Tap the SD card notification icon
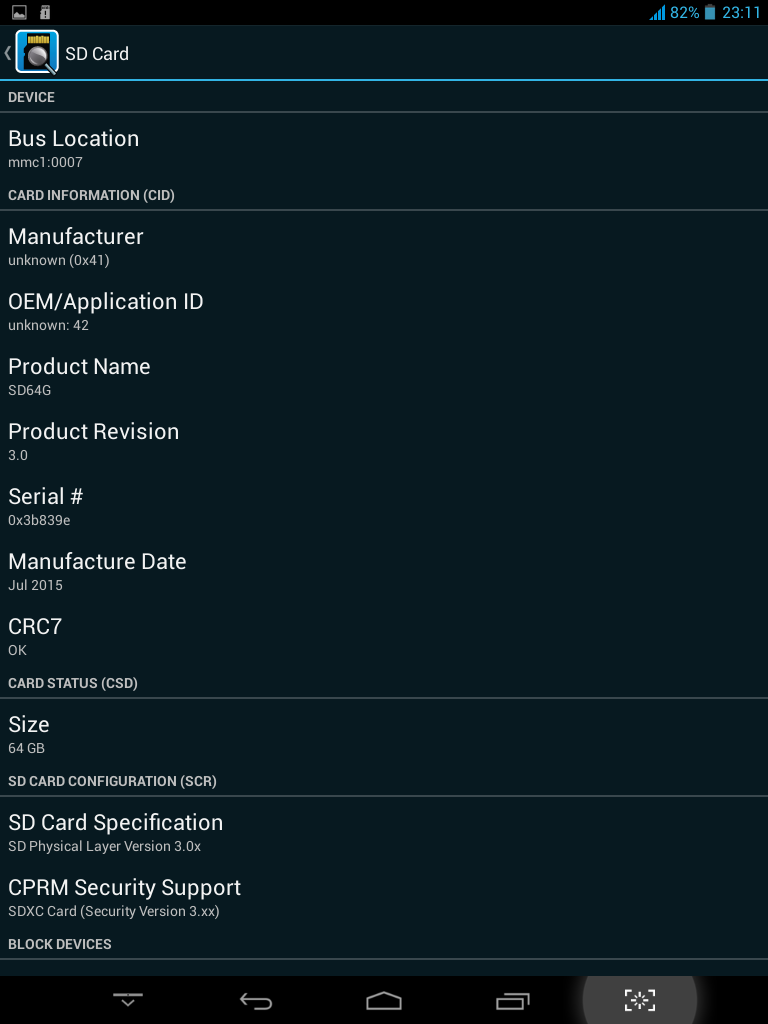 click(45, 13)
